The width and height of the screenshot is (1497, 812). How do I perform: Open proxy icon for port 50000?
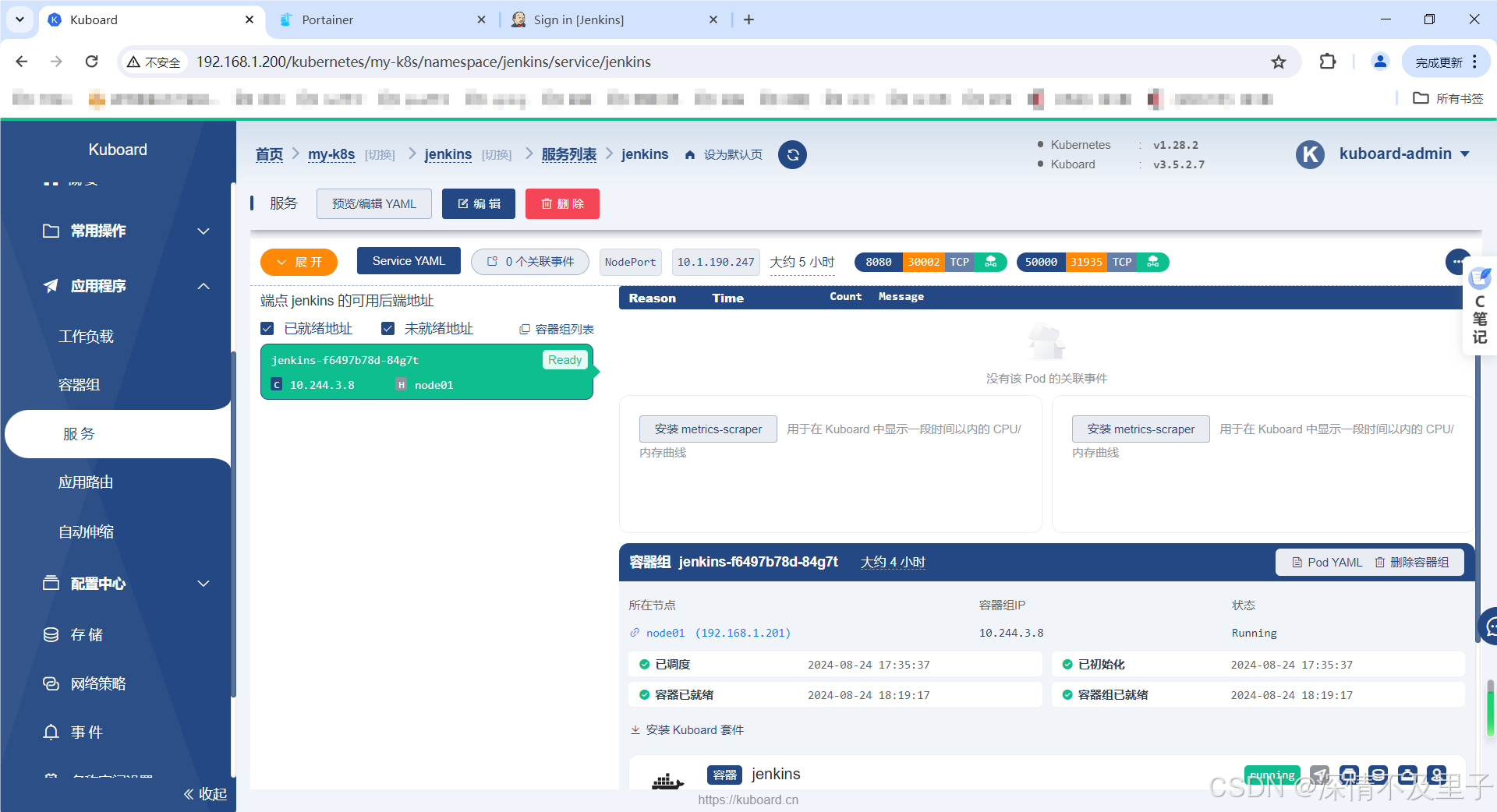1152,262
